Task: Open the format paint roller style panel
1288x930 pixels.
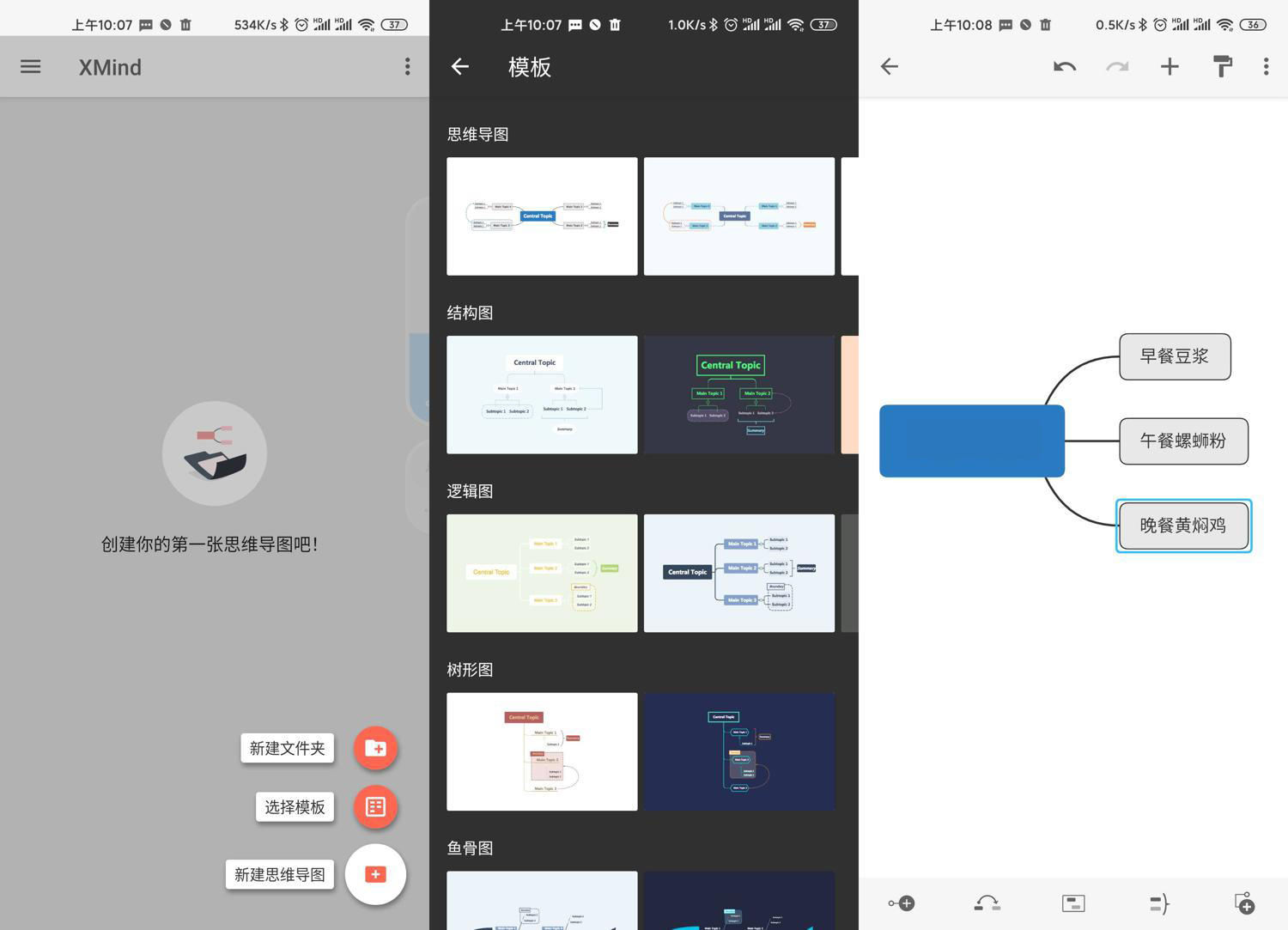Action: (1222, 66)
